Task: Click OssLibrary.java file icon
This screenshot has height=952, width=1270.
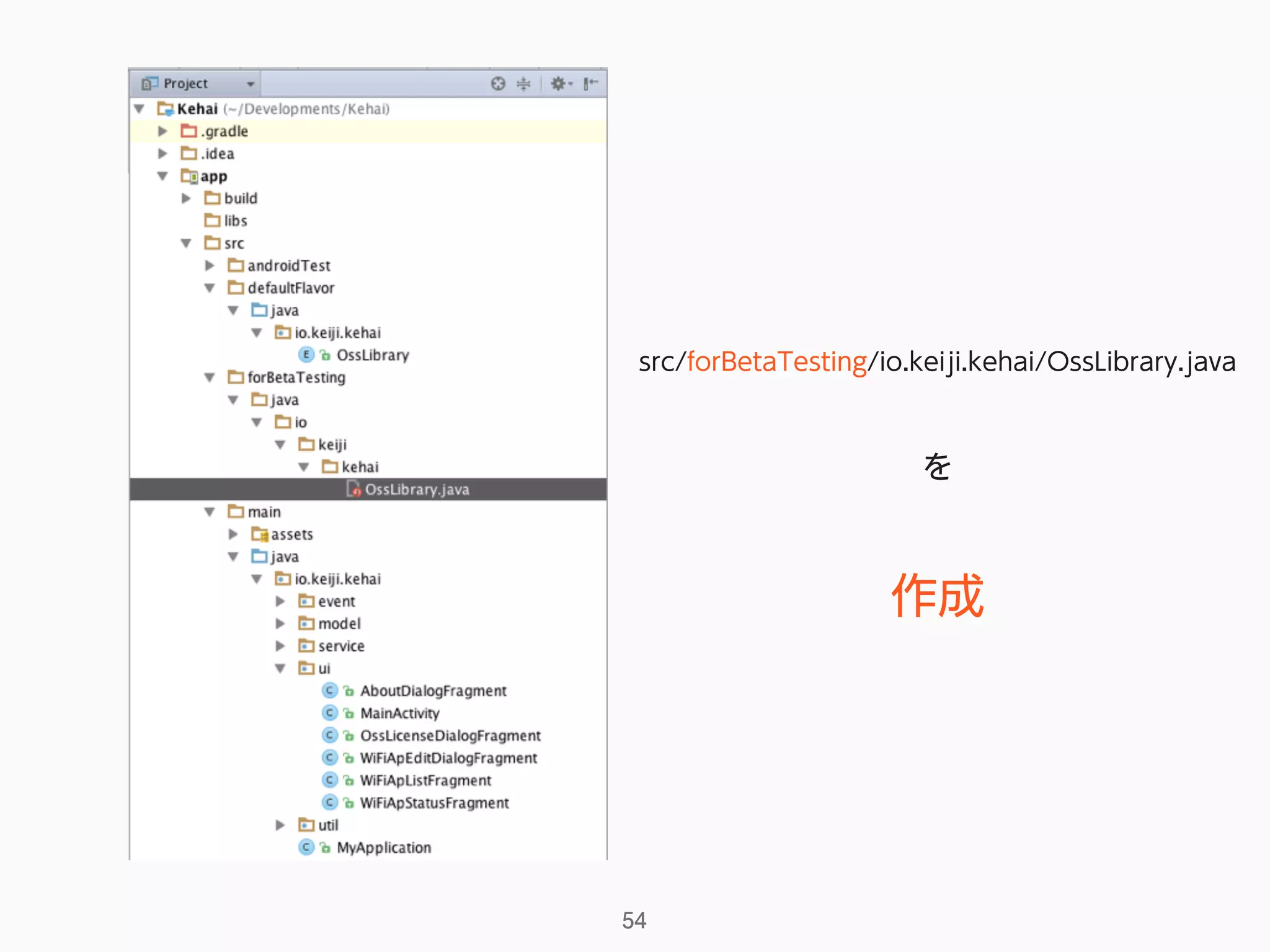Action: pyautogui.click(x=353, y=489)
